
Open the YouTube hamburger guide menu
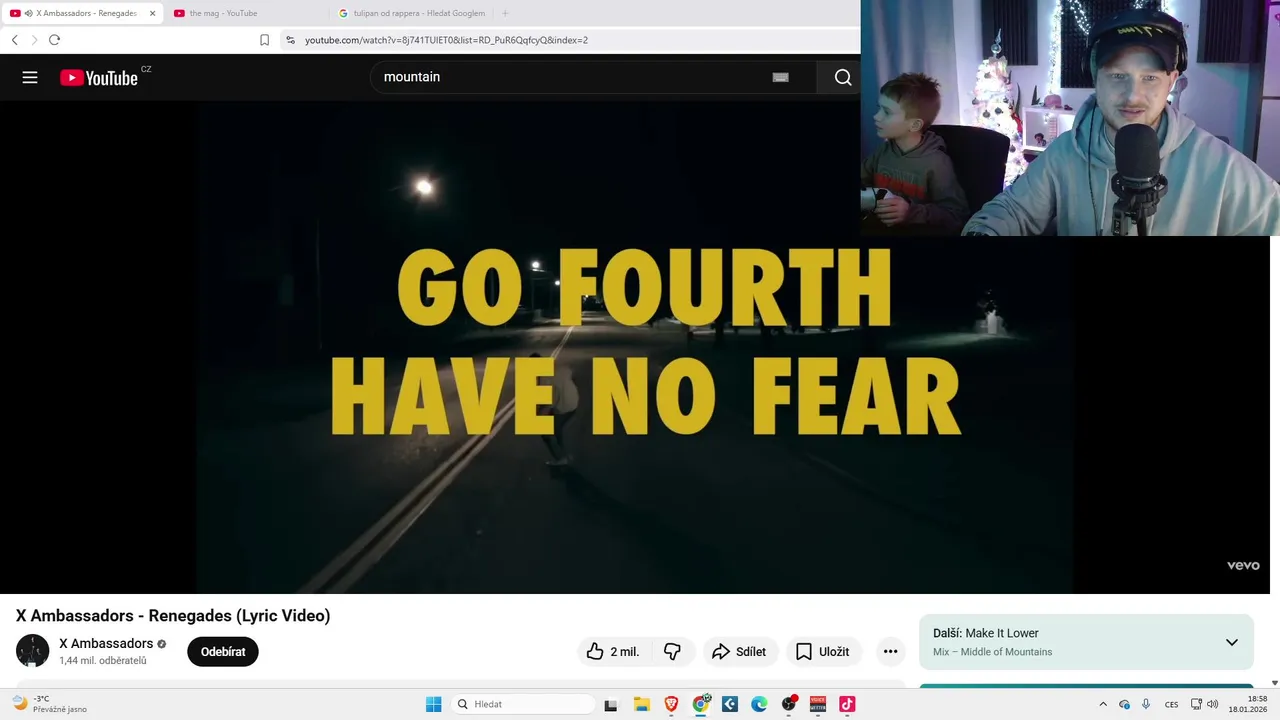30,77
